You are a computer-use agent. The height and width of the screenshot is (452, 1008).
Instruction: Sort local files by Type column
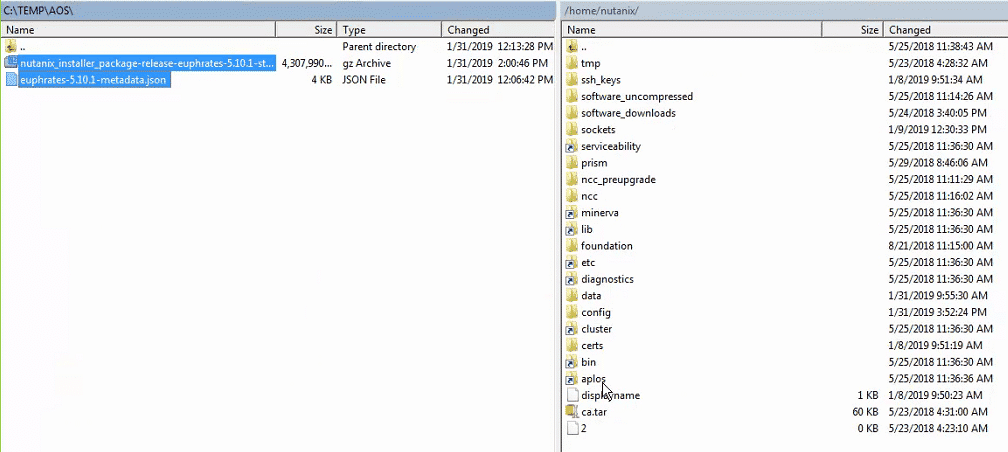click(390, 30)
